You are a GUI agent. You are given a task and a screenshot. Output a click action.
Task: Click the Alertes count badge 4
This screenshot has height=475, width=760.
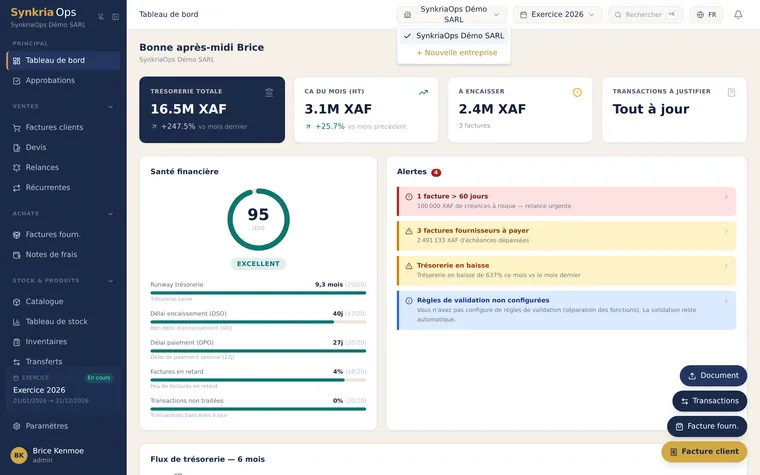tap(436, 173)
